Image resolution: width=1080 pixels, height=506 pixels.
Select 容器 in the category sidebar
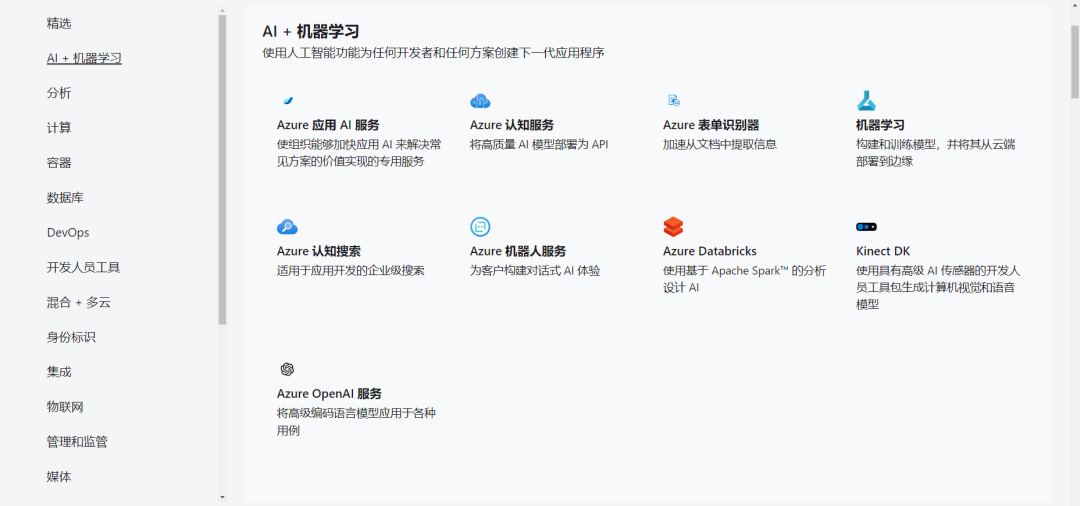59,163
